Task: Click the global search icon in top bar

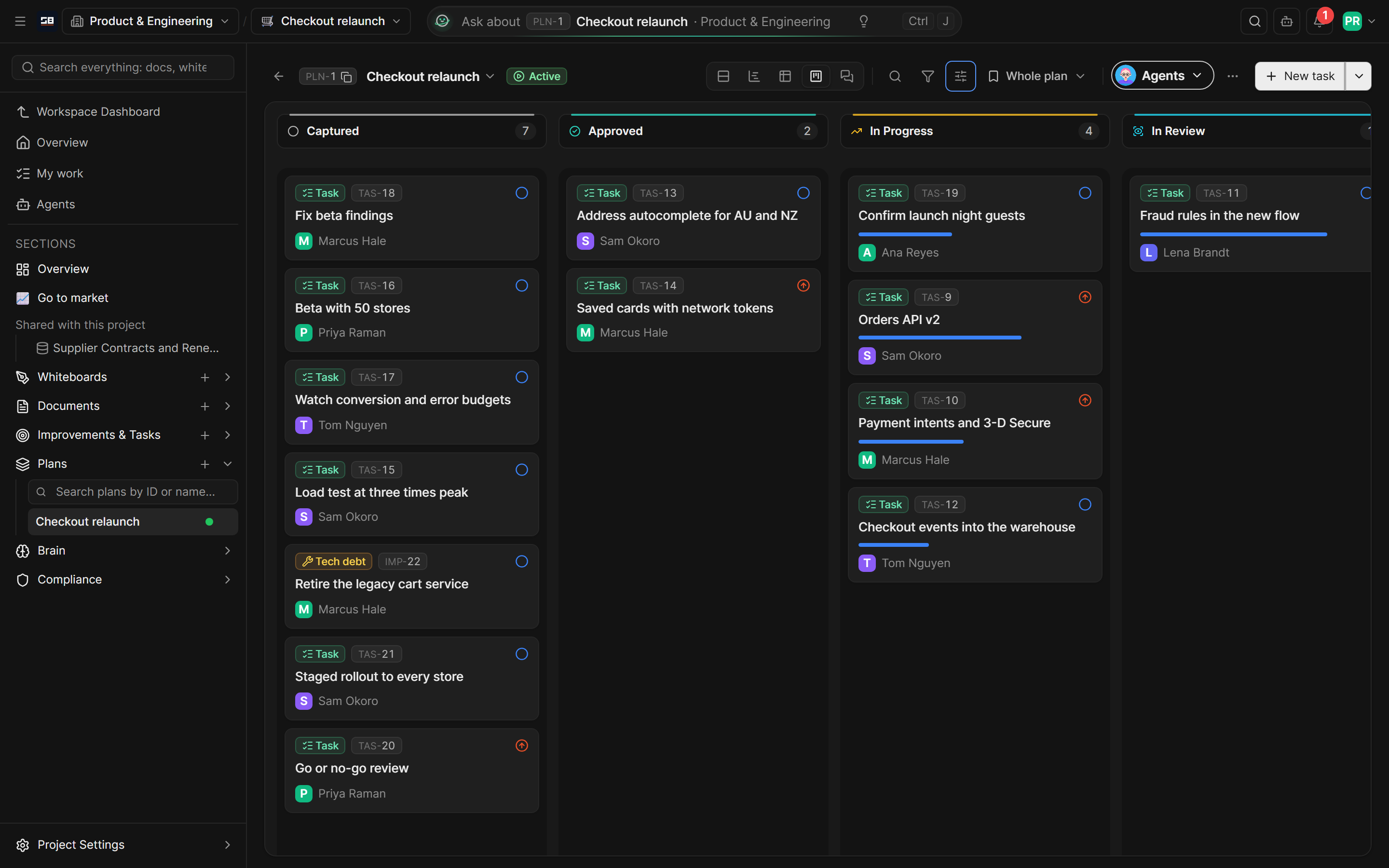Action: (x=1254, y=22)
